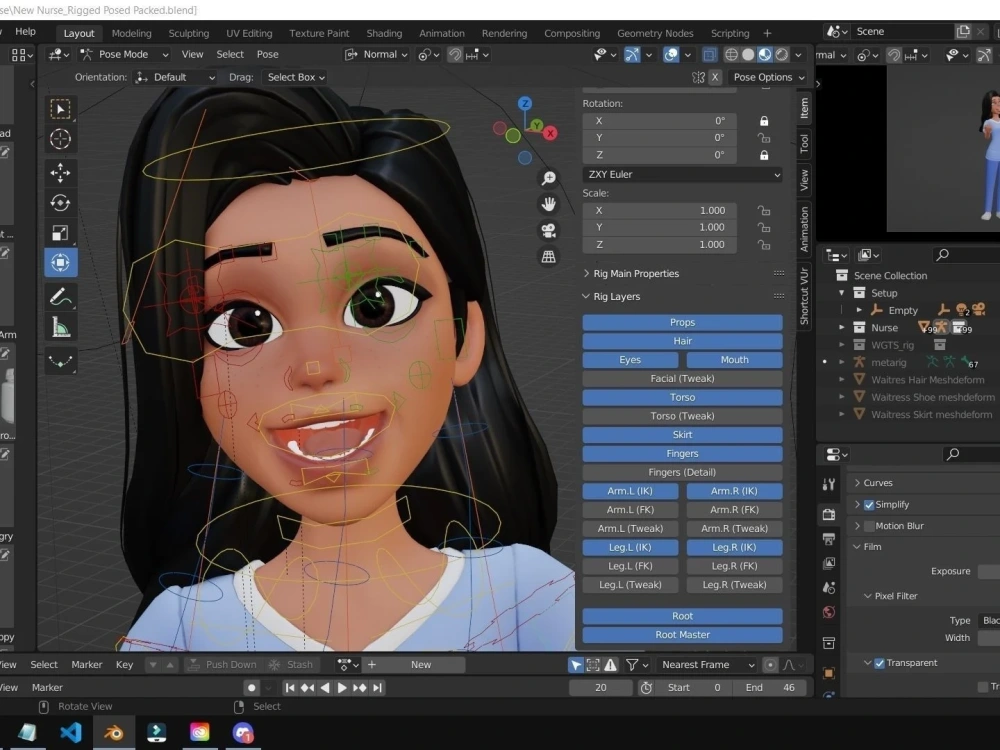Enable the Motion Blur checkbox

point(869,526)
